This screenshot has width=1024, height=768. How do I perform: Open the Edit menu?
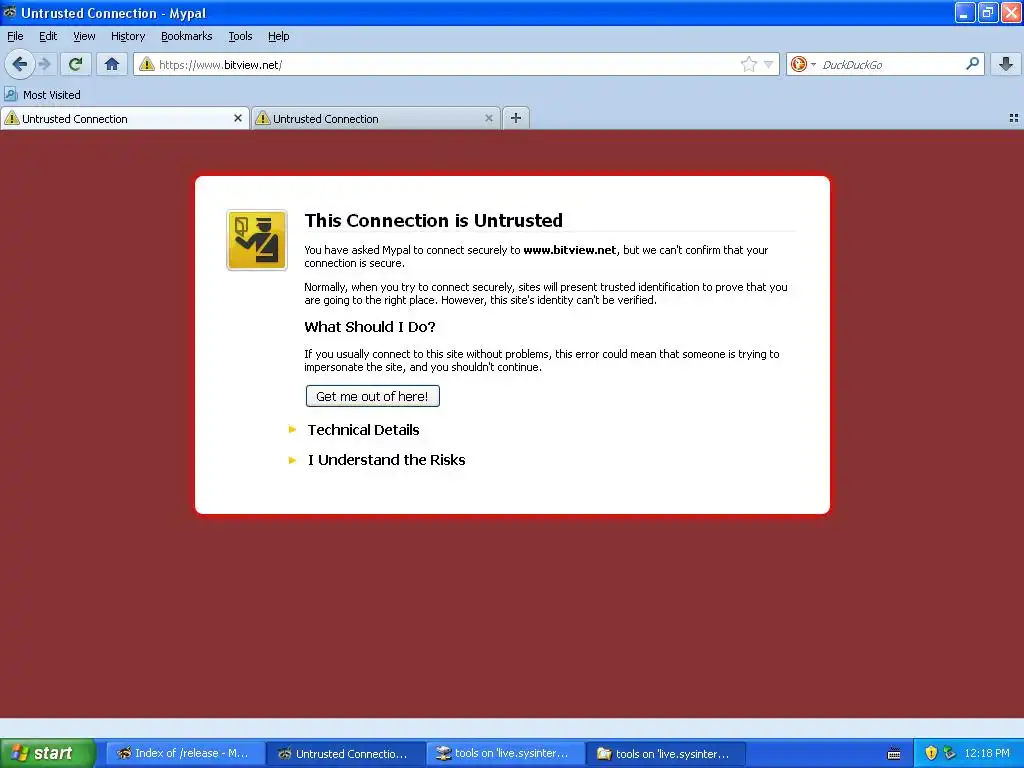pos(48,36)
